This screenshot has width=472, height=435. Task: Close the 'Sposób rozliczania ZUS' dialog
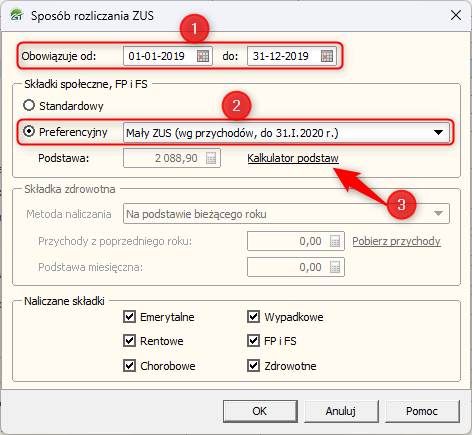tap(456, 15)
